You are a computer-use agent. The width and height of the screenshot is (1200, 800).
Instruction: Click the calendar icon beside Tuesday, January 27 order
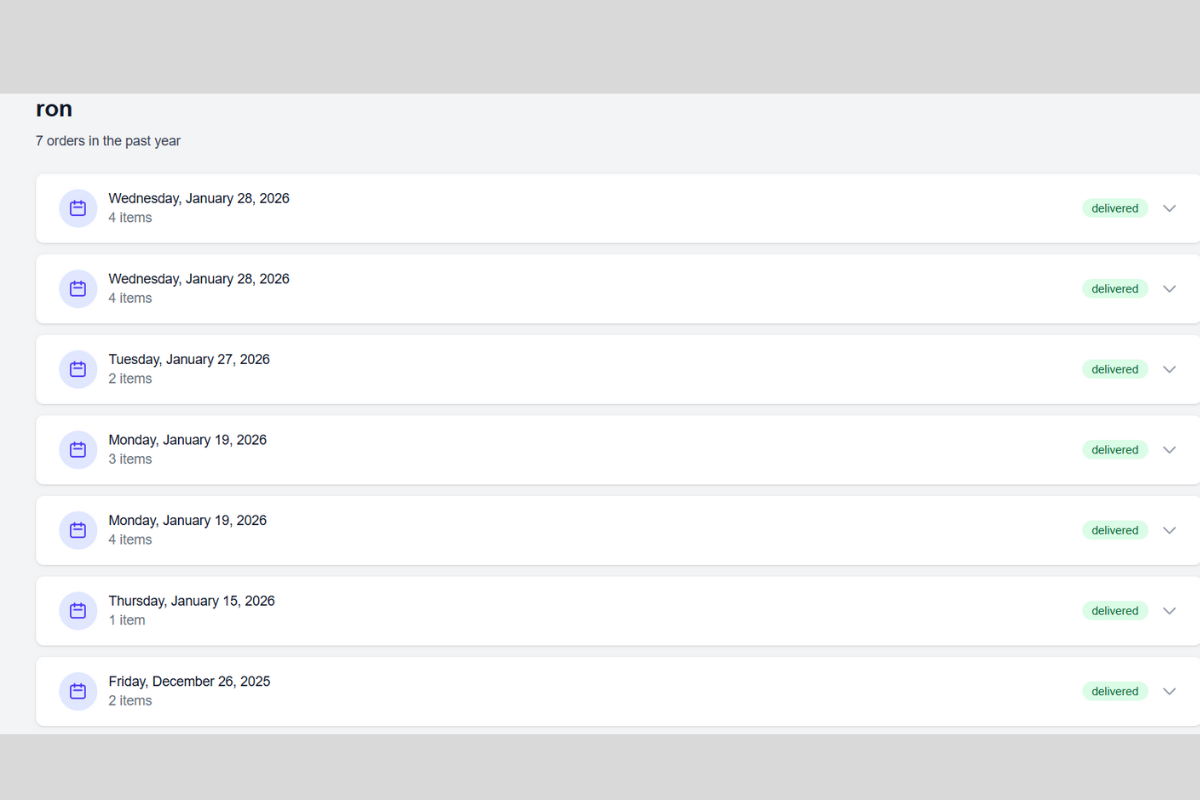78,369
